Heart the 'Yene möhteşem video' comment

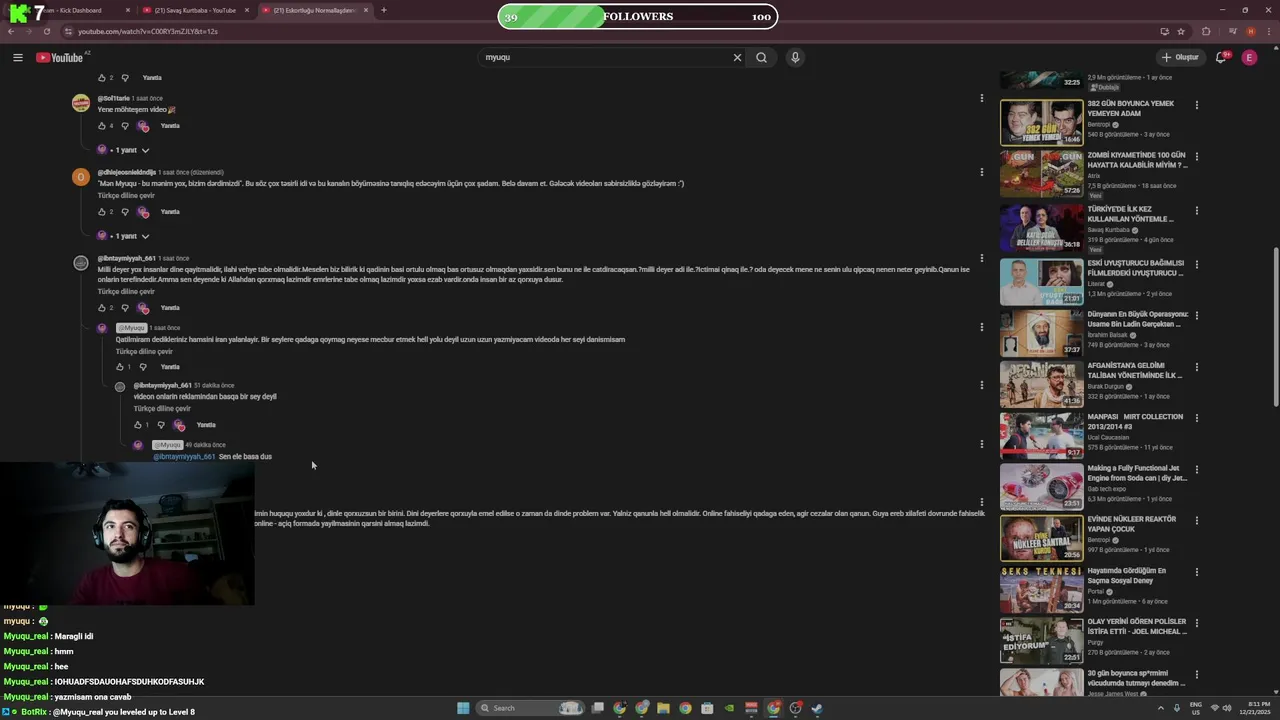point(143,126)
